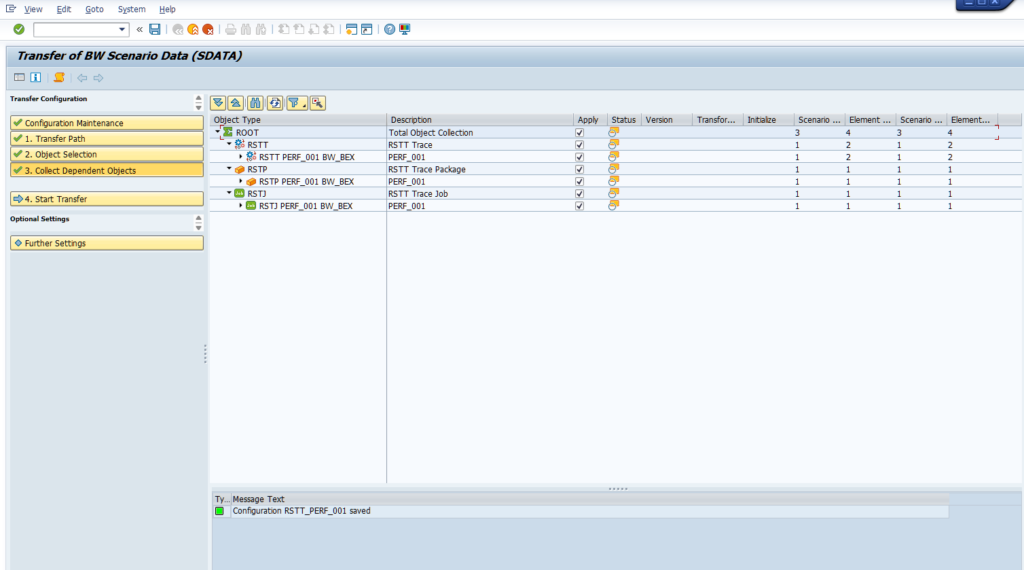Click the green Enter checkmark icon

click(x=19, y=30)
